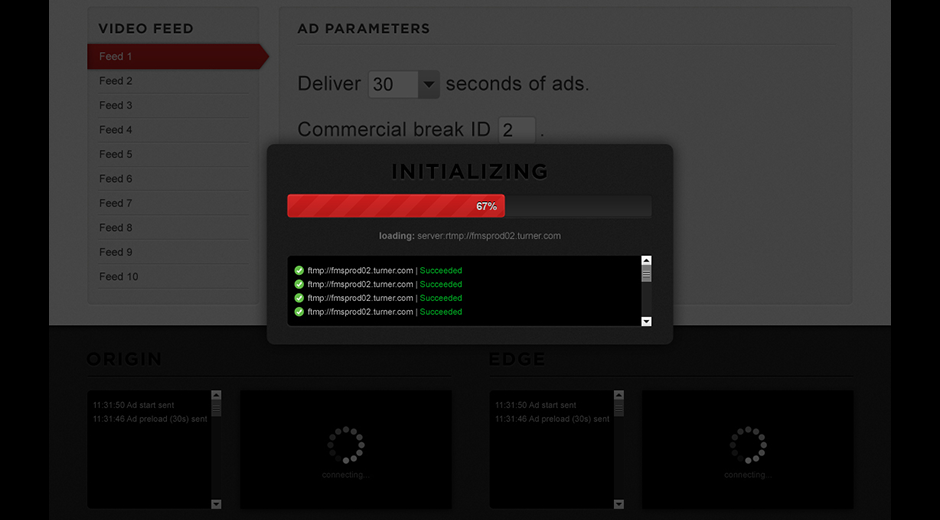Open Feed 10 in the video feed list
The image size is (940, 520).
[119, 276]
